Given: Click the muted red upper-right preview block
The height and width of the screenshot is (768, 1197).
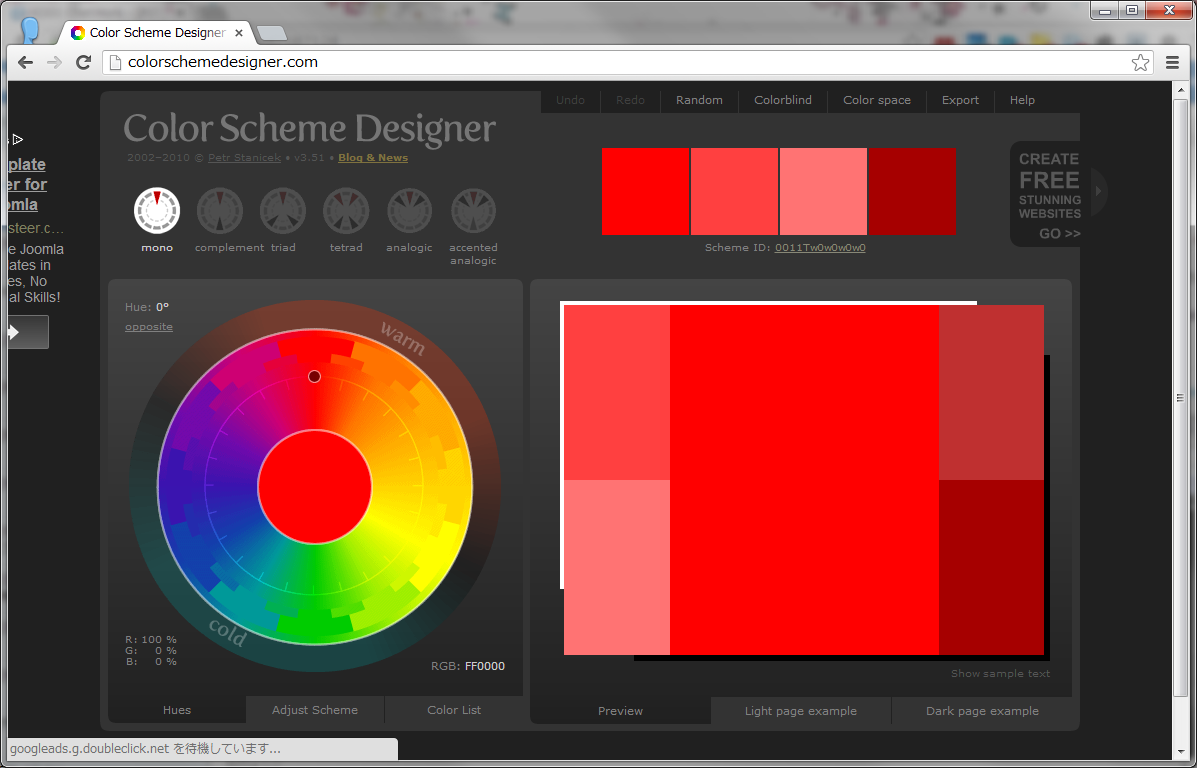Looking at the screenshot, I should 992,392.
